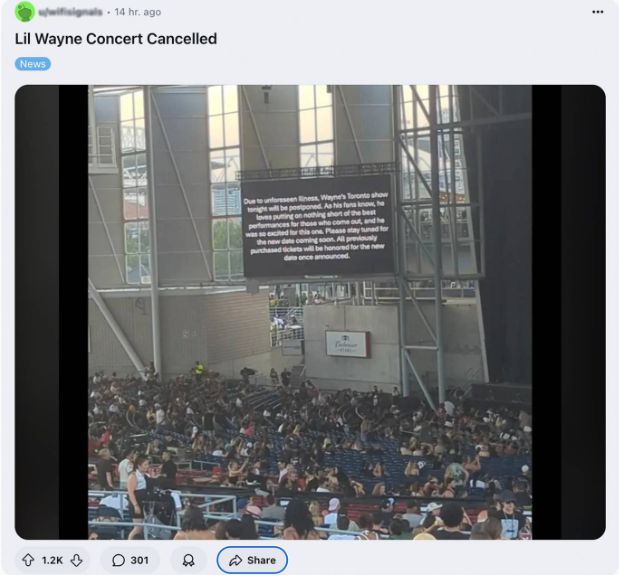Screen dimensions: 619x576
Task: Open the three-dot post options menu
Action: 598,12
